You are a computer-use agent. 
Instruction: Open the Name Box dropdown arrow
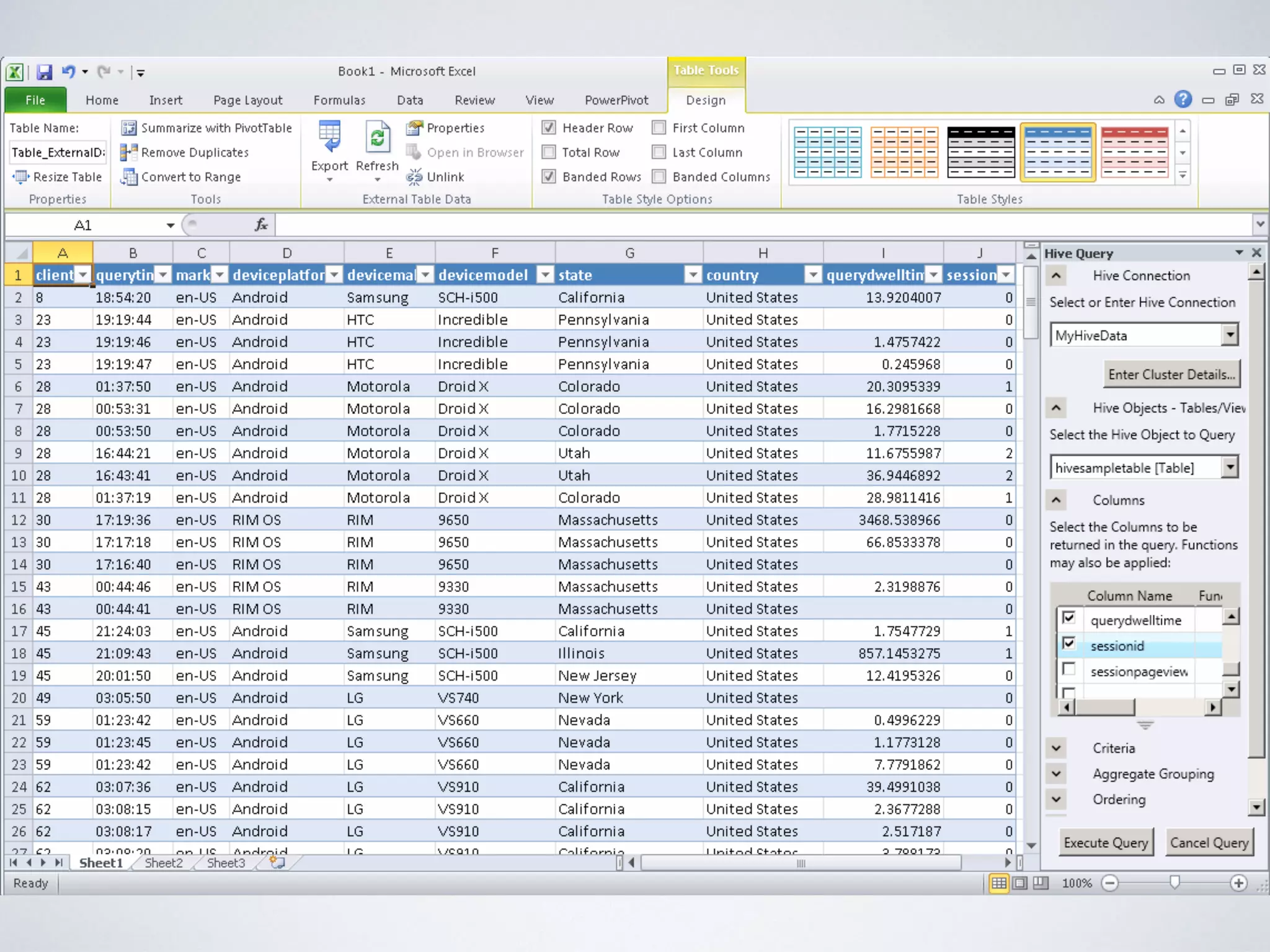(x=171, y=226)
